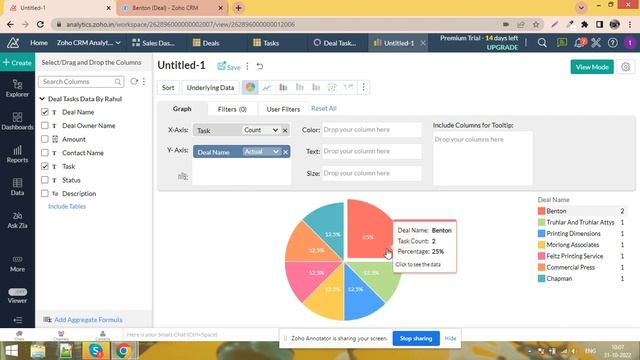Open the feedback chat icon in header
The width and height of the screenshot is (640, 360).
(562, 43)
